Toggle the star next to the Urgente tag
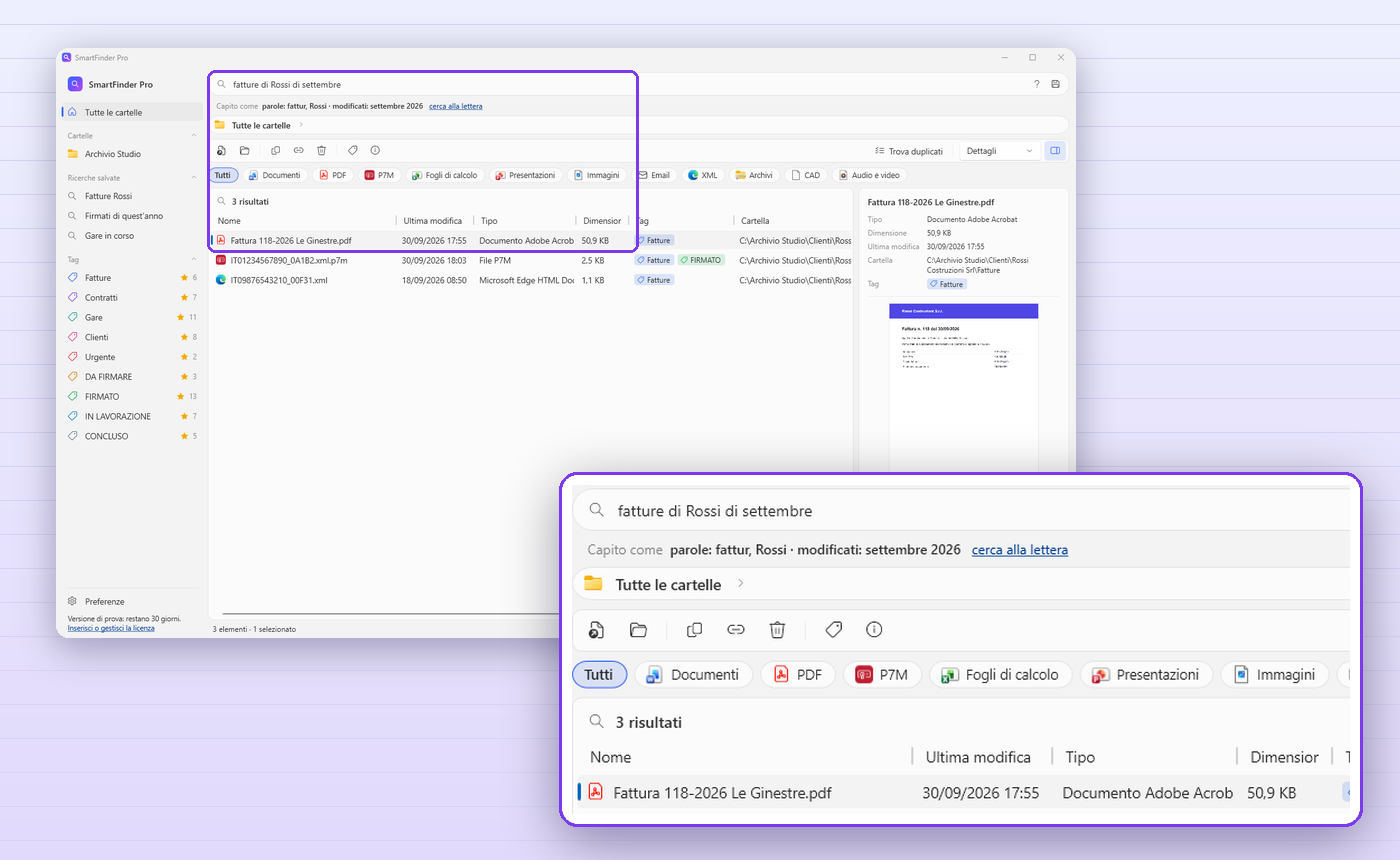 click(184, 357)
